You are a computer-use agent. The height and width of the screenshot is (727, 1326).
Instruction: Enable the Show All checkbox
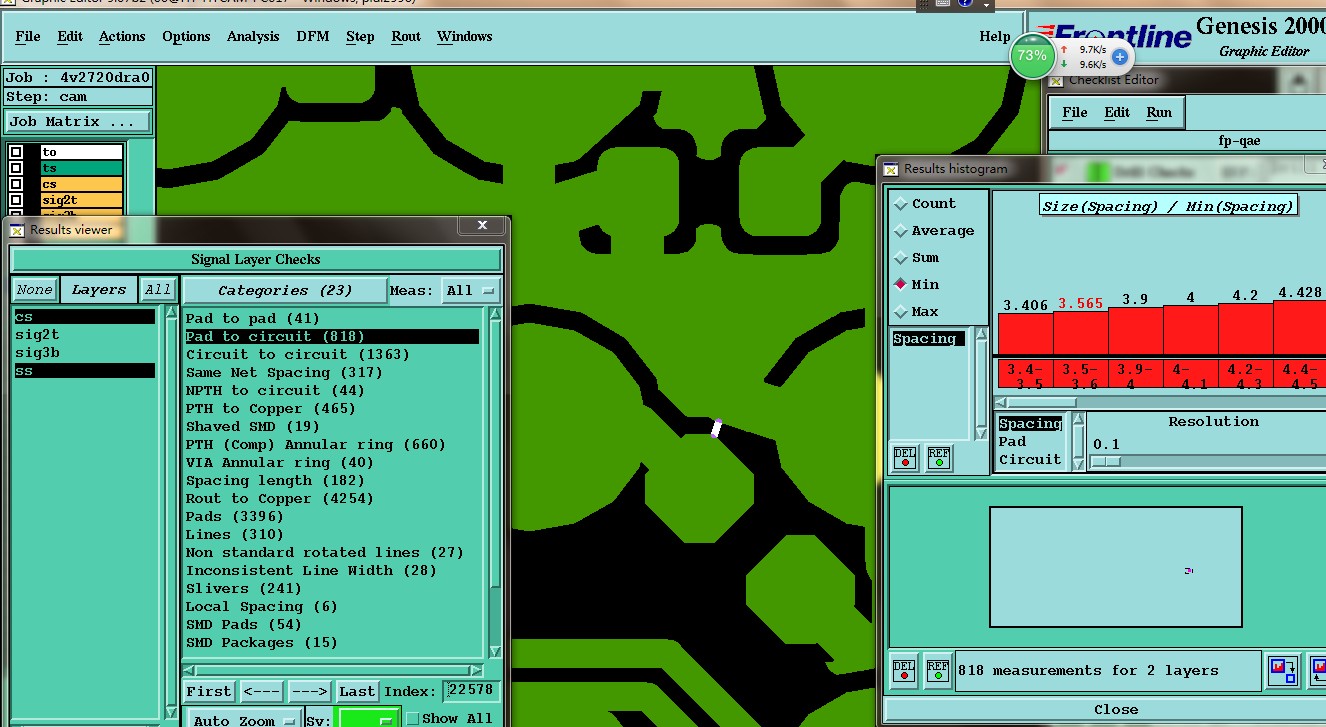coord(412,719)
